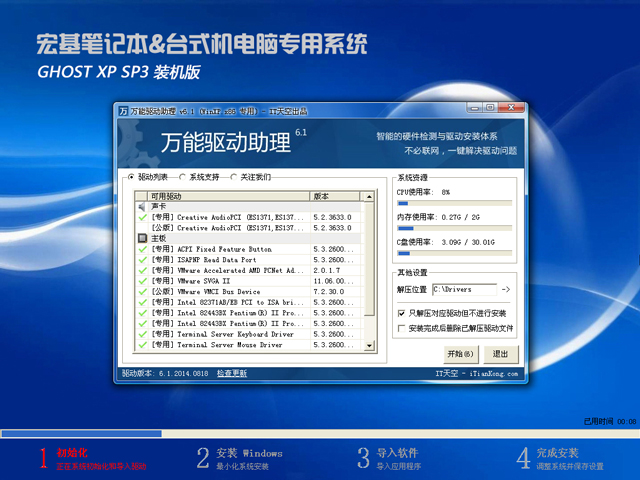Click the sound card category speaker icon

(x=143, y=206)
